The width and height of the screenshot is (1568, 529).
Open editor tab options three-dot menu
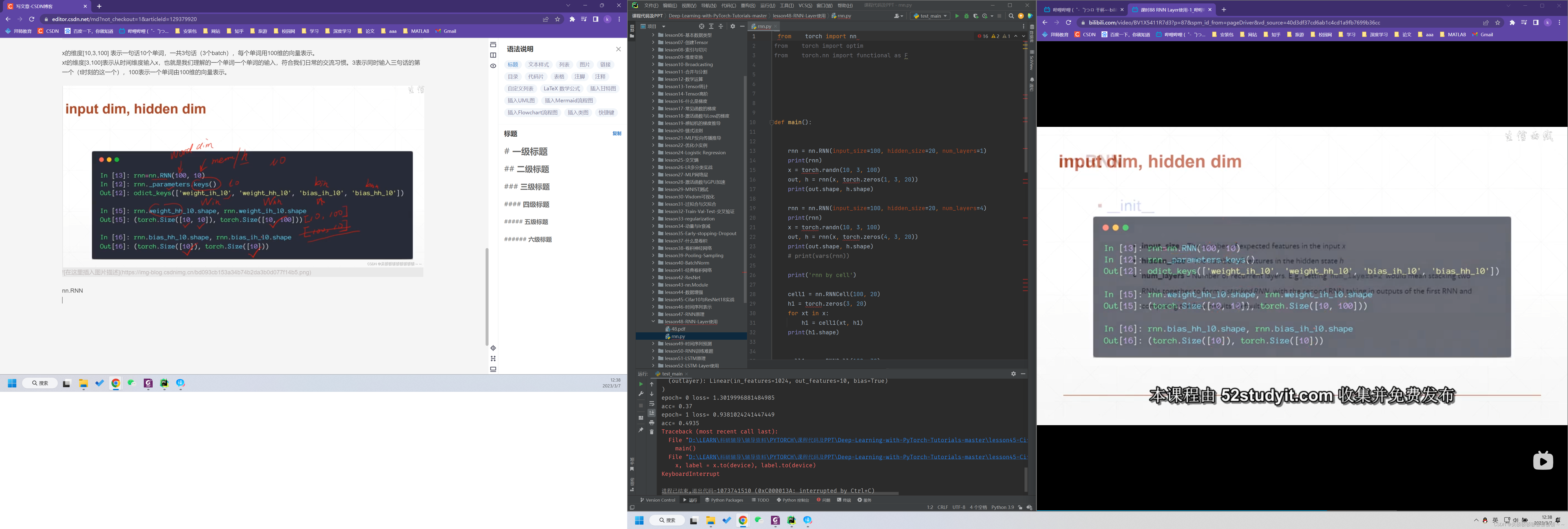coord(1024,26)
